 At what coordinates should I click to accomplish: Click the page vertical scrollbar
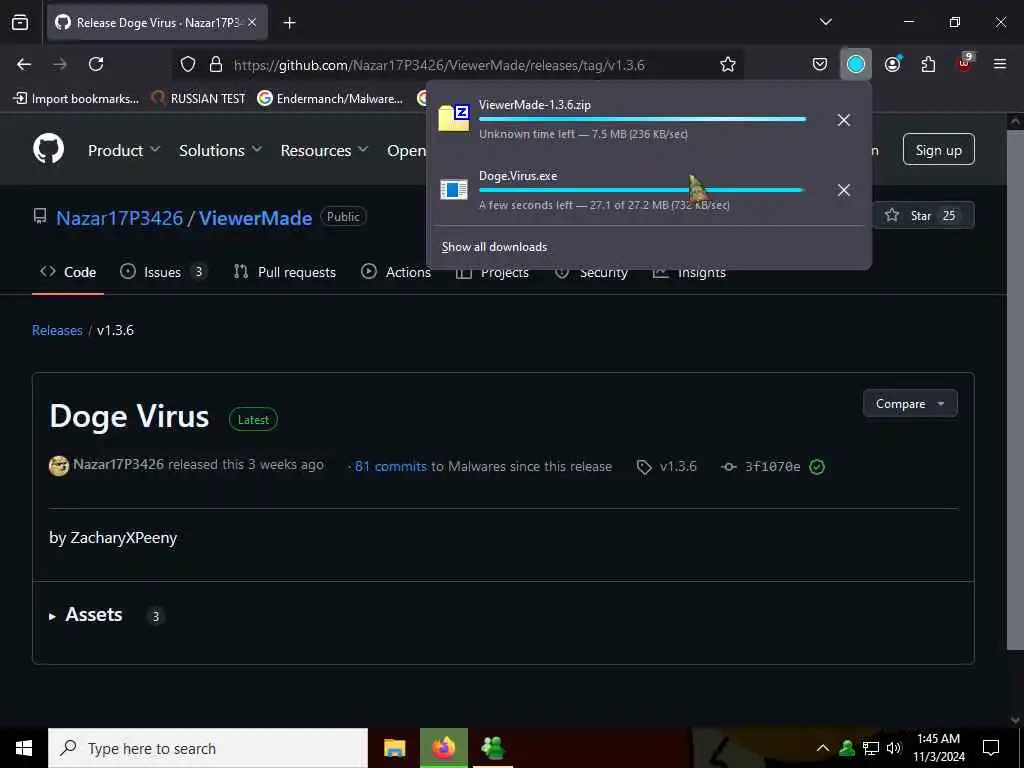point(1014,390)
